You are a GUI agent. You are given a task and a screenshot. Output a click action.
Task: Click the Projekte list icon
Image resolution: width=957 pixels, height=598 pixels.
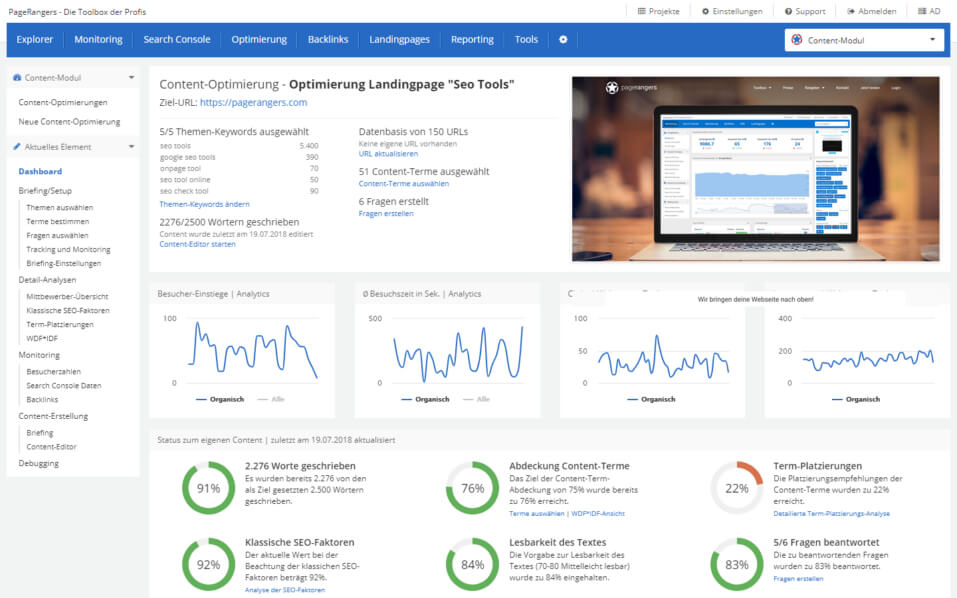click(x=641, y=11)
